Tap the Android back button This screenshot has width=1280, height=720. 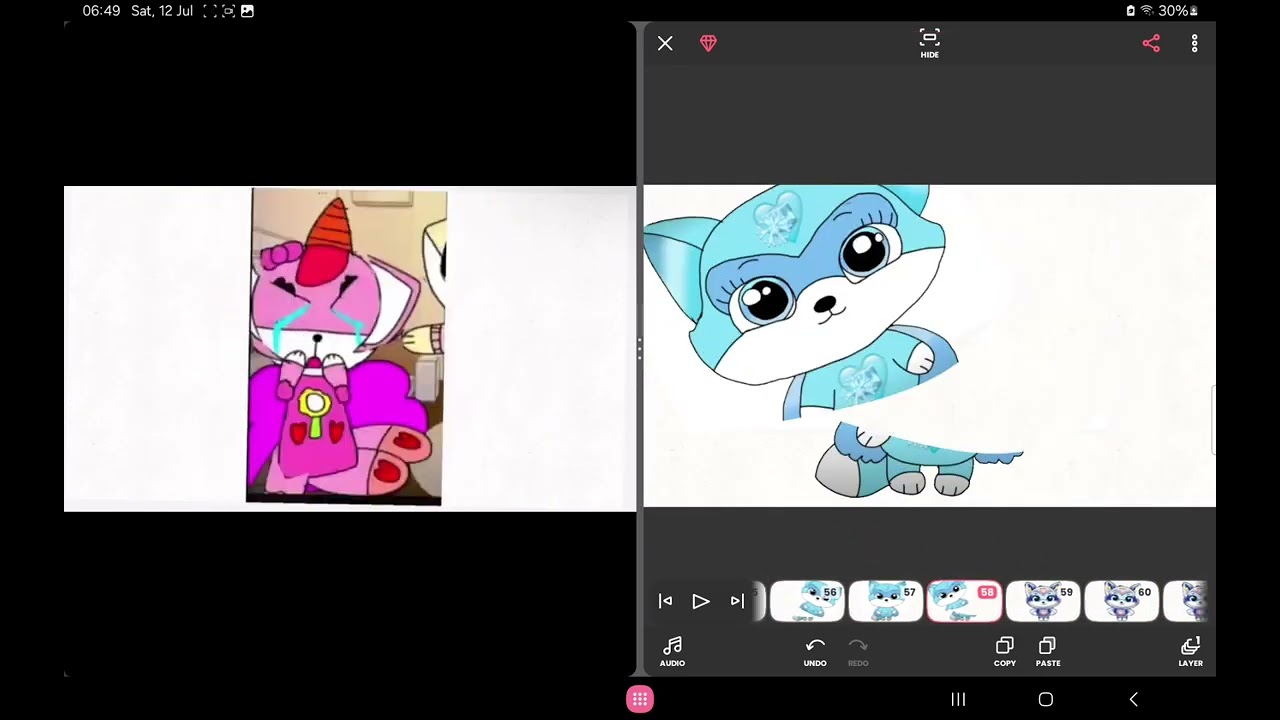pyautogui.click(x=1133, y=699)
